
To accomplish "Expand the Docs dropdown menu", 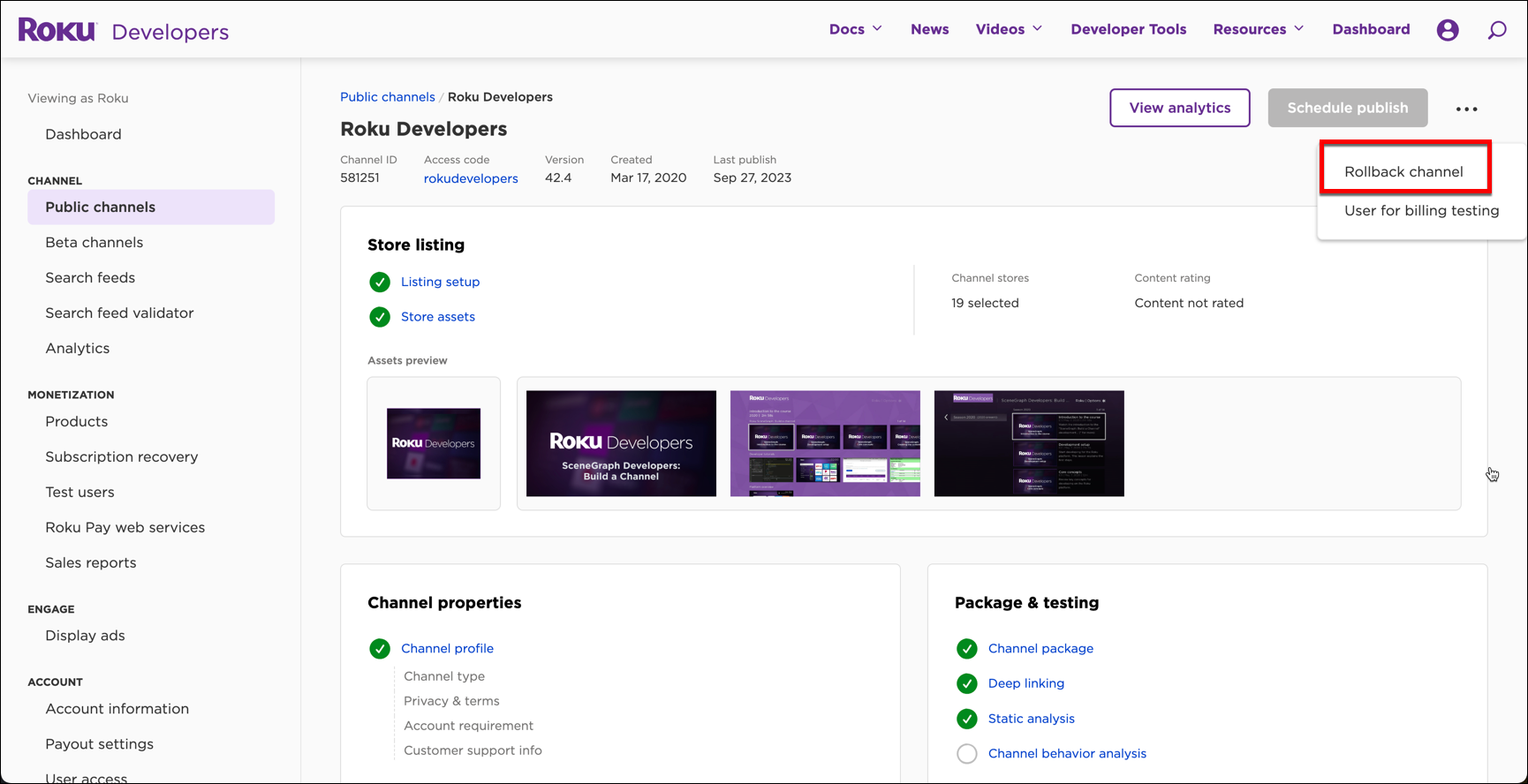I will click(x=855, y=29).
